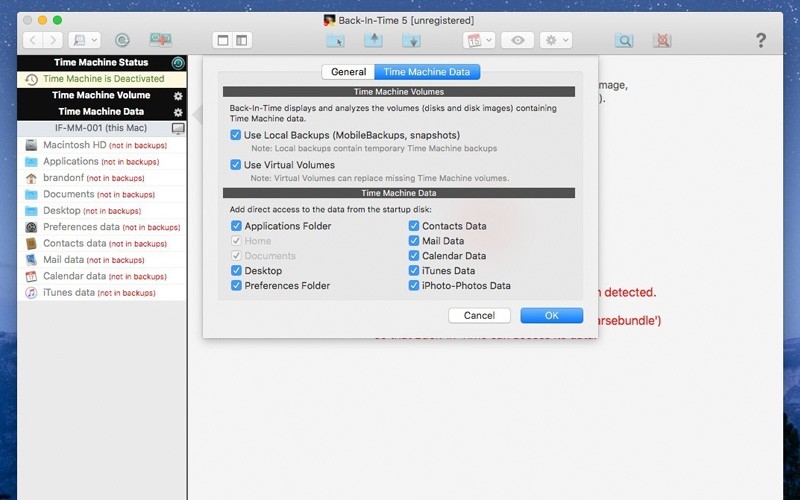Uncheck iPhoto-Photos Data checkbox
The height and width of the screenshot is (500, 800).
[414, 285]
